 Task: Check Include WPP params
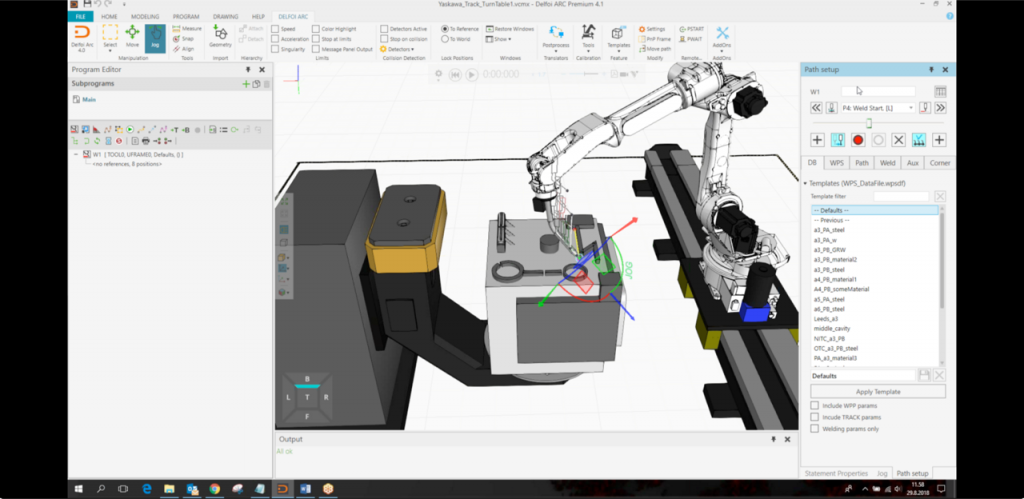[x=814, y=406]
